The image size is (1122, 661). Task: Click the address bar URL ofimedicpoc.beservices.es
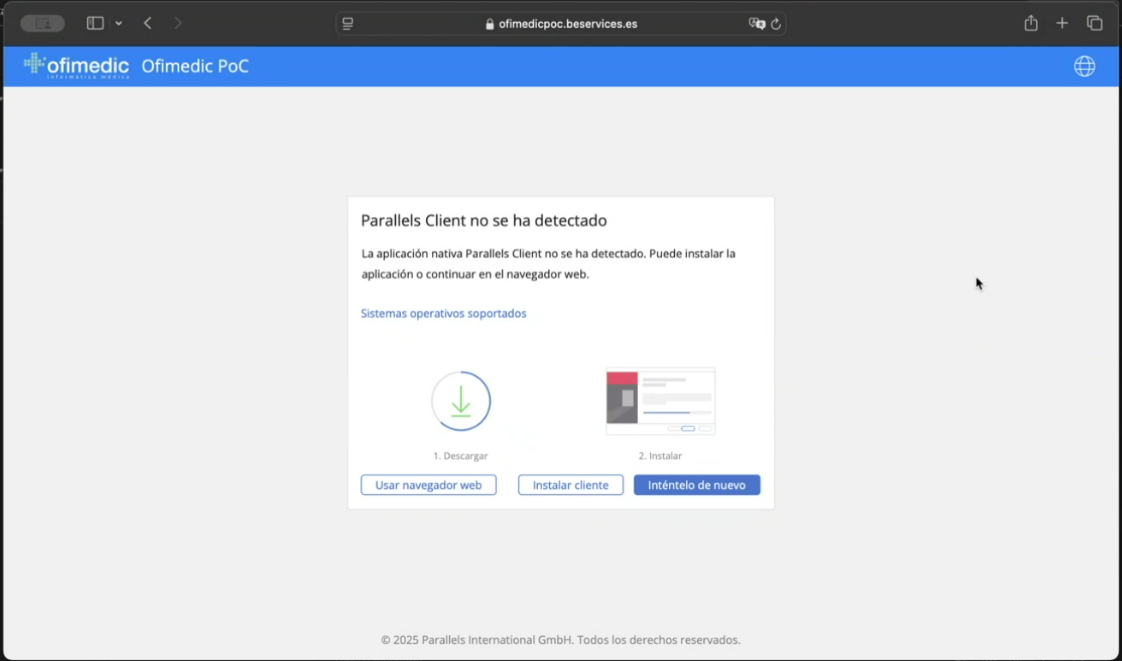click(567, 24)
